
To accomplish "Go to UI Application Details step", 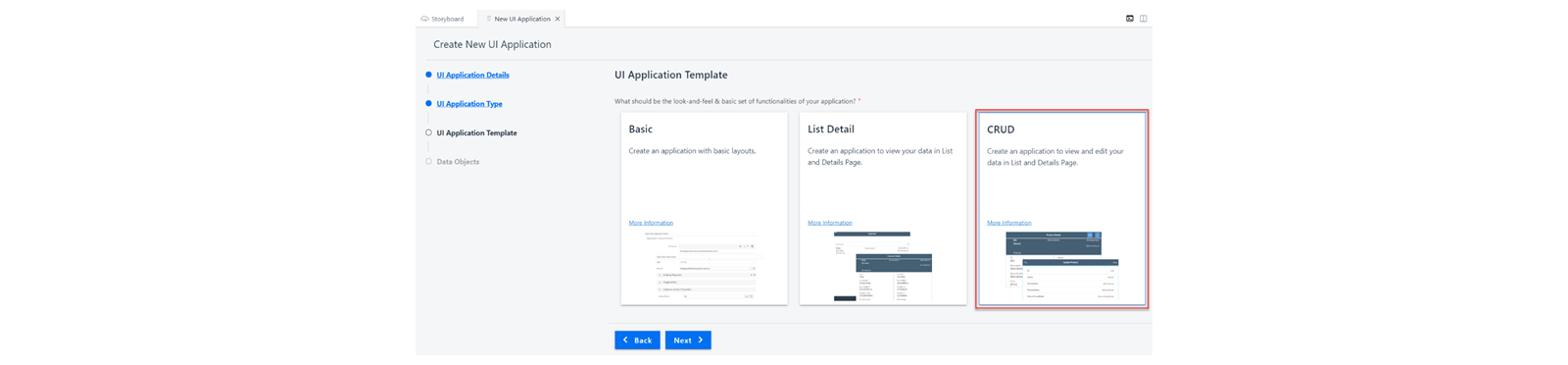I will point(472,75).
